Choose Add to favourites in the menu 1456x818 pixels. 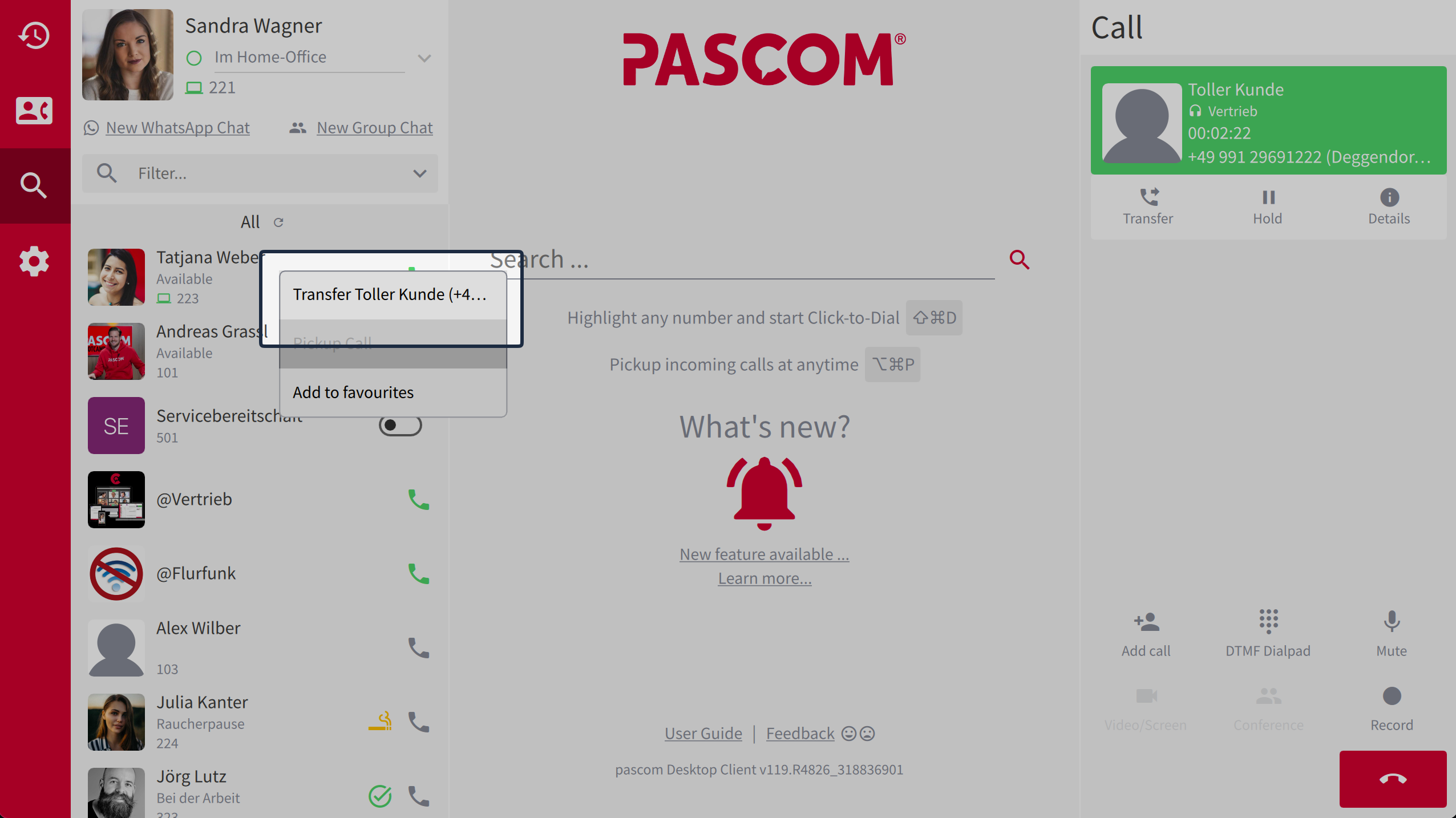pyautogui.click(x=353, y=392)
